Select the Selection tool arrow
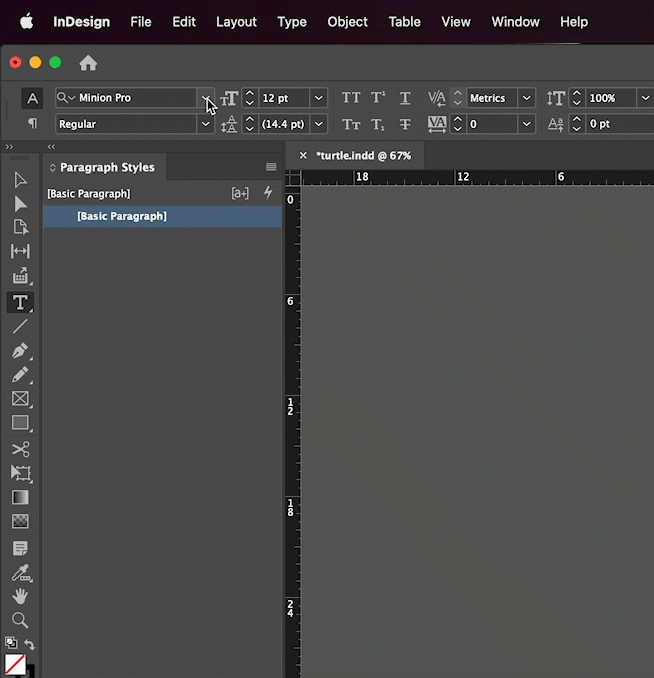Image resolution: width=654 pixels, height=678 pixels. click(20, 180)
